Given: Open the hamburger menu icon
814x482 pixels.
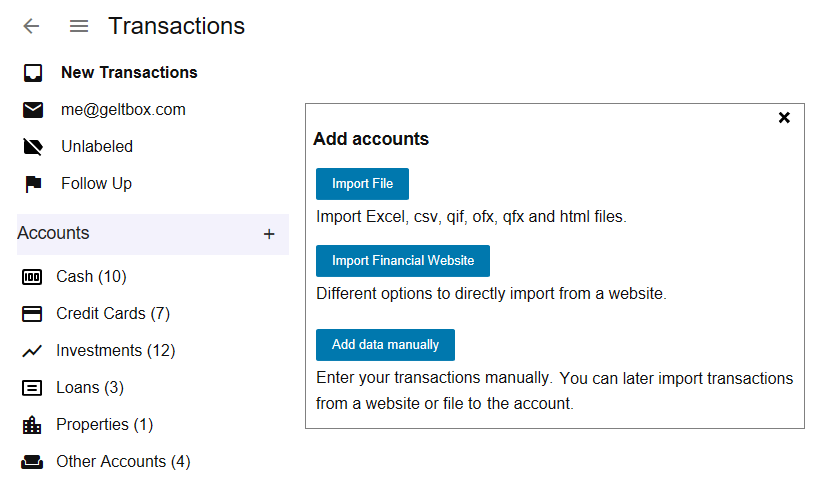Looking at the screenshot, I should coord(79,27).
